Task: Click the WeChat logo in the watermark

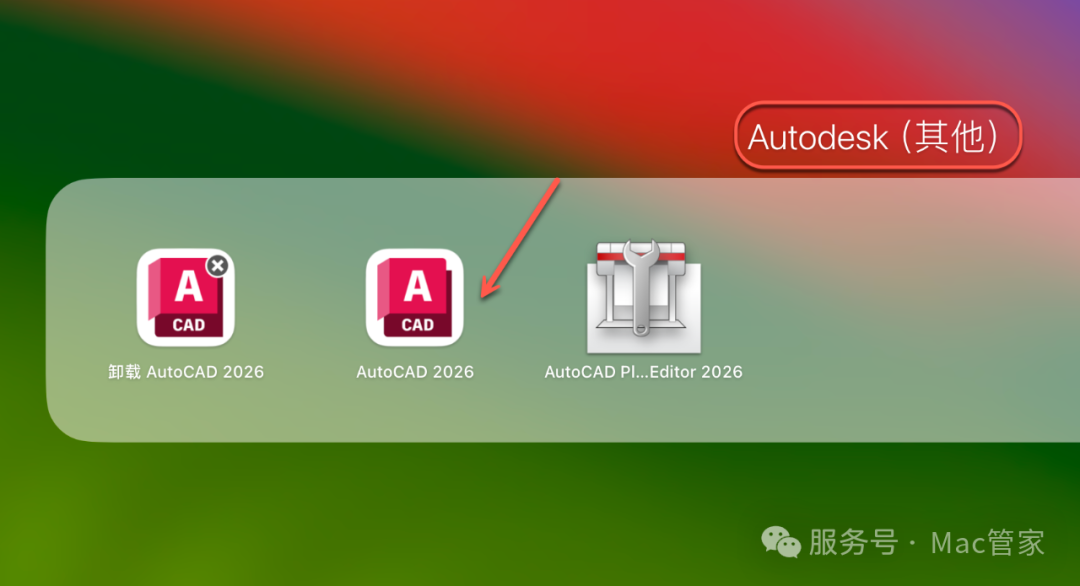Action: point(781,542)
